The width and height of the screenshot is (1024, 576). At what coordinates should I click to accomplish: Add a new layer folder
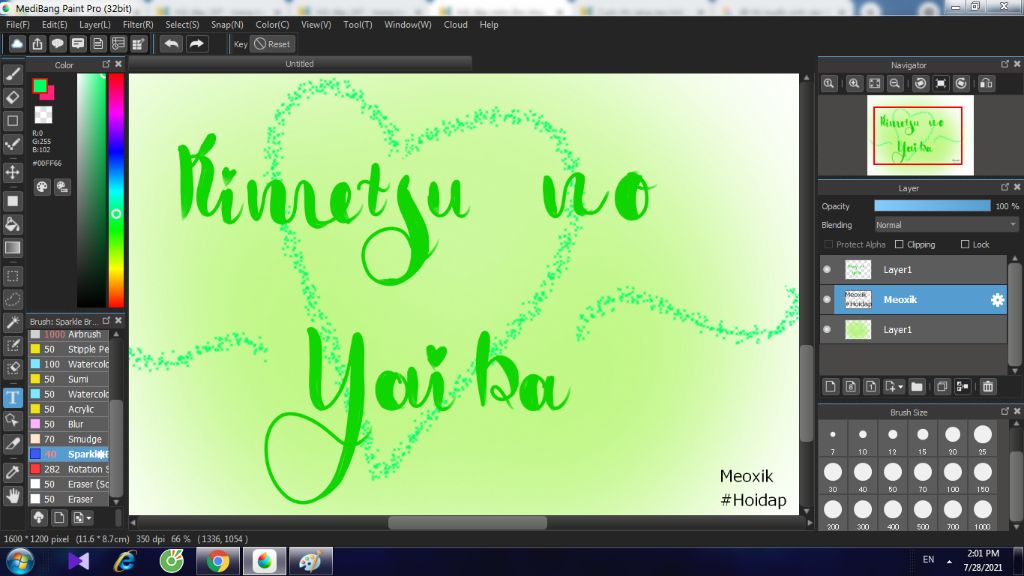(917, 387)
